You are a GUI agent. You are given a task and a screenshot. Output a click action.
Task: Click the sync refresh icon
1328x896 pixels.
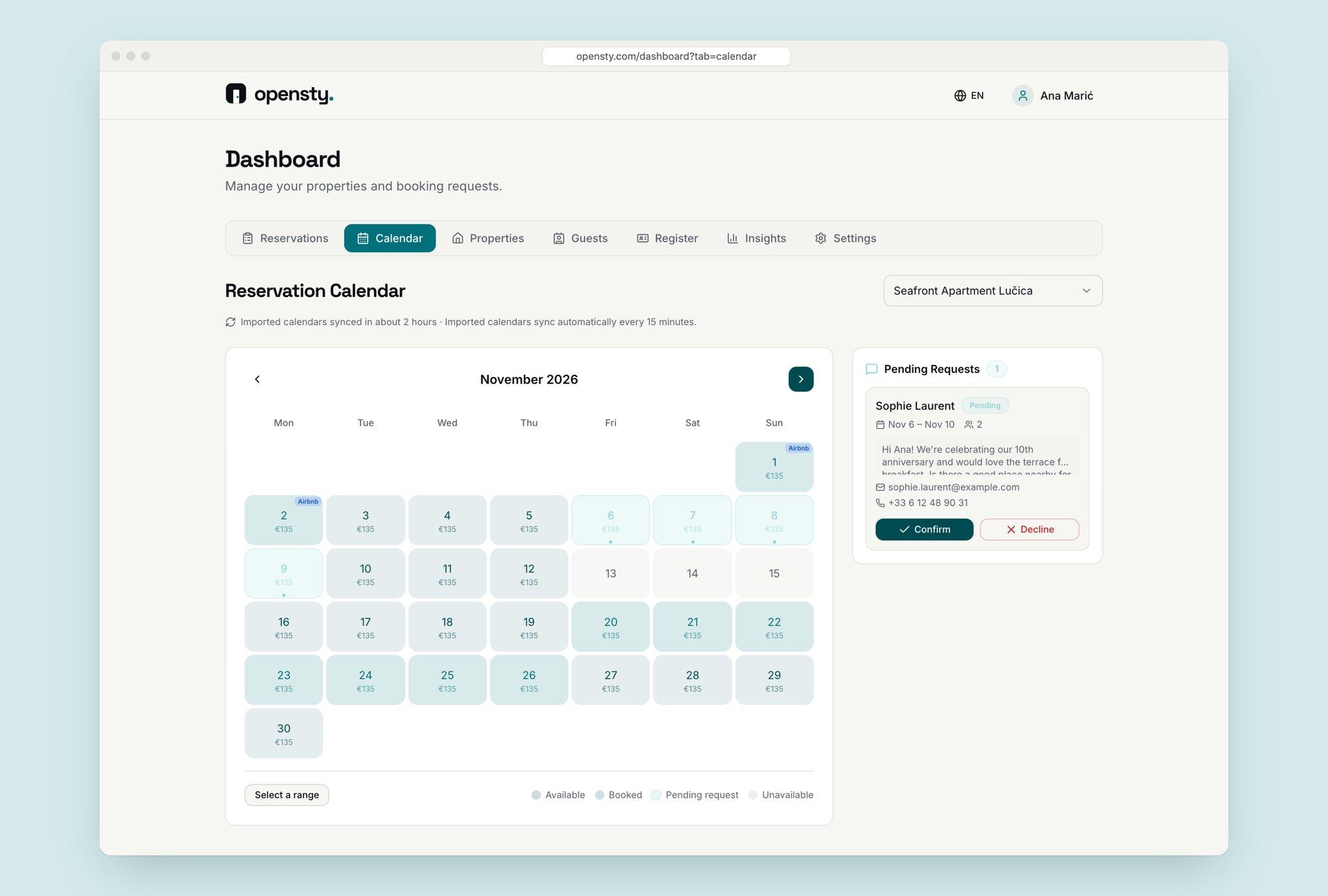[x=230, y=322]
